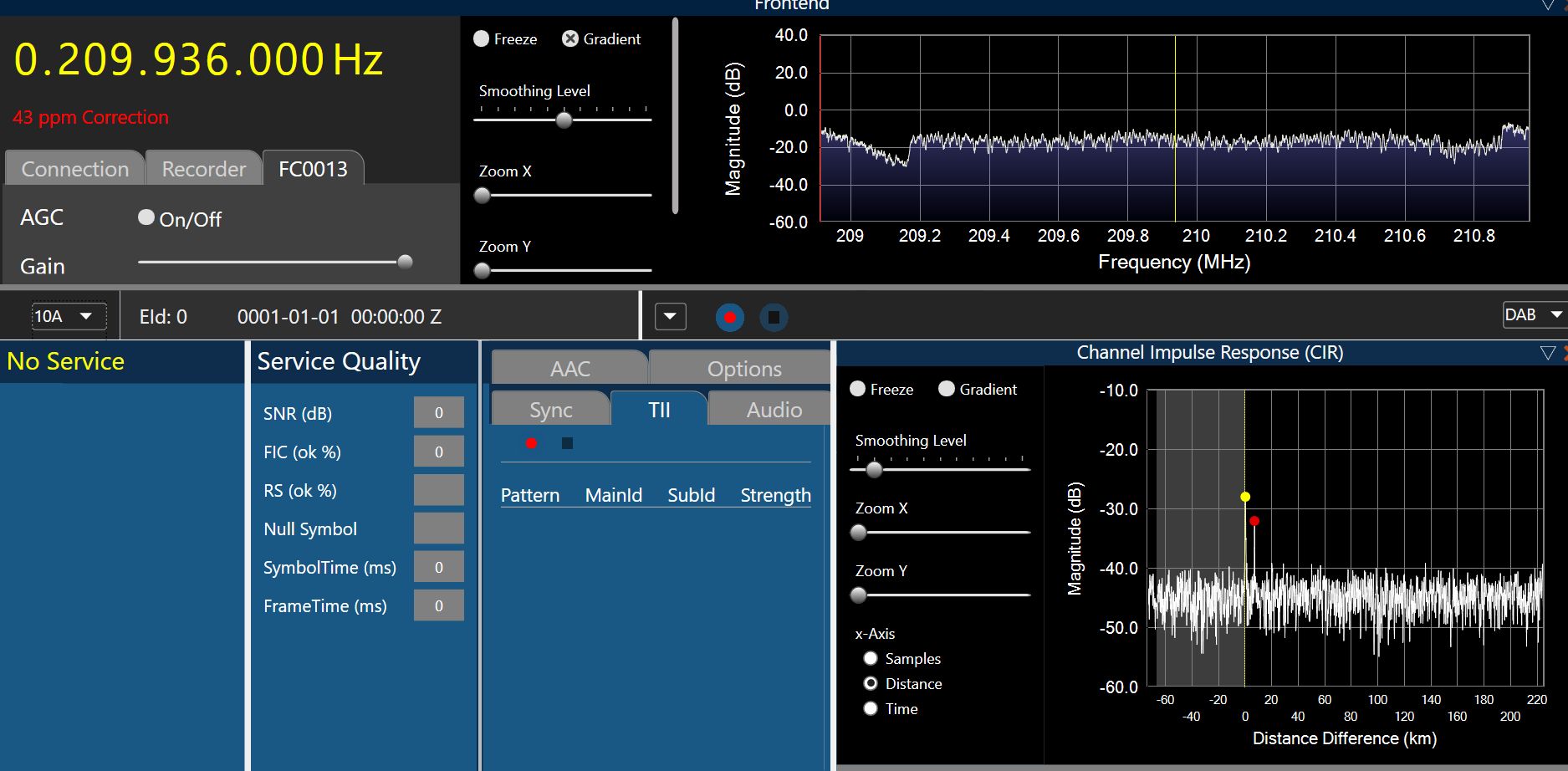Select Samples for the CIR x-Axis
This screenshot has width=1568, height=771.
tap(871, 658)
